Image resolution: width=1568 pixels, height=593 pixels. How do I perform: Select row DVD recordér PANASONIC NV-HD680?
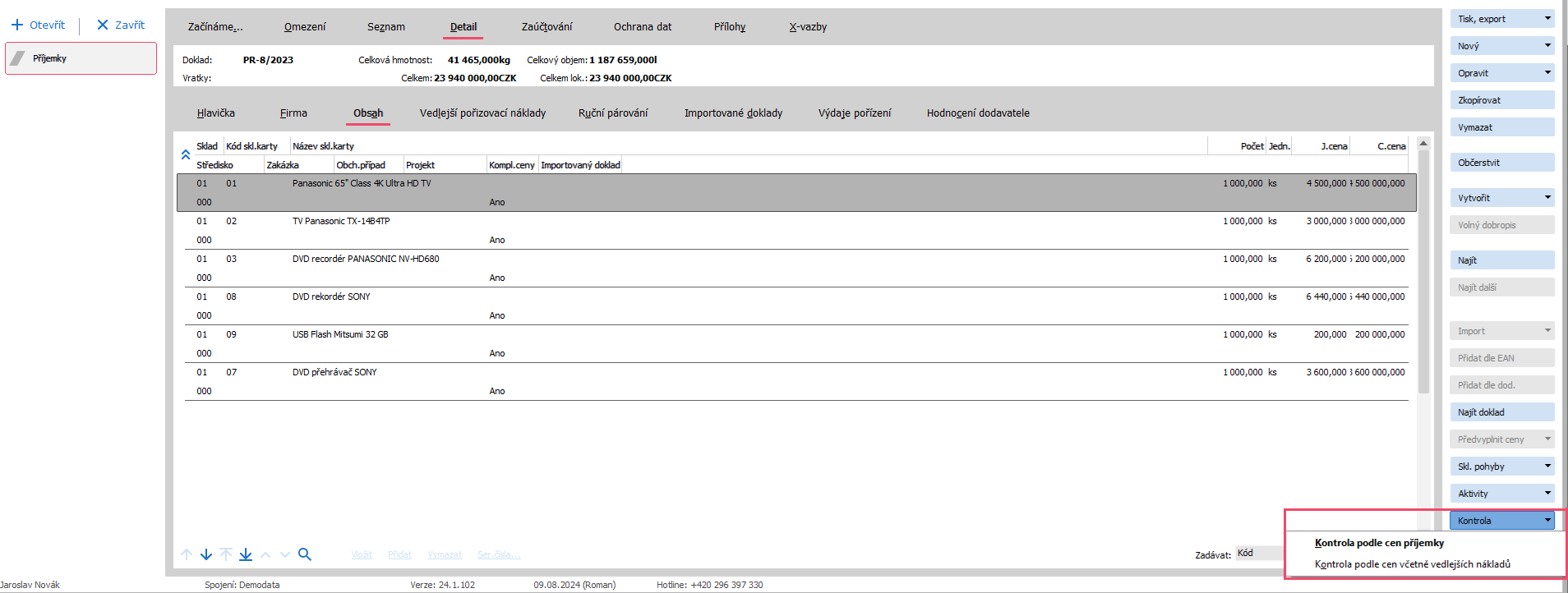pyautogui.click(x=796, y=268)
